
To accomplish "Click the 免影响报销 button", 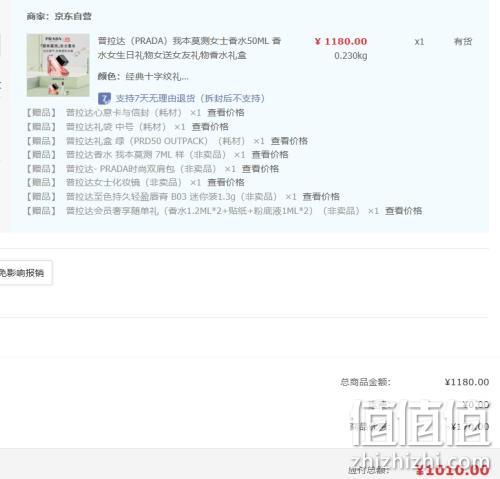I will [25, 273].
